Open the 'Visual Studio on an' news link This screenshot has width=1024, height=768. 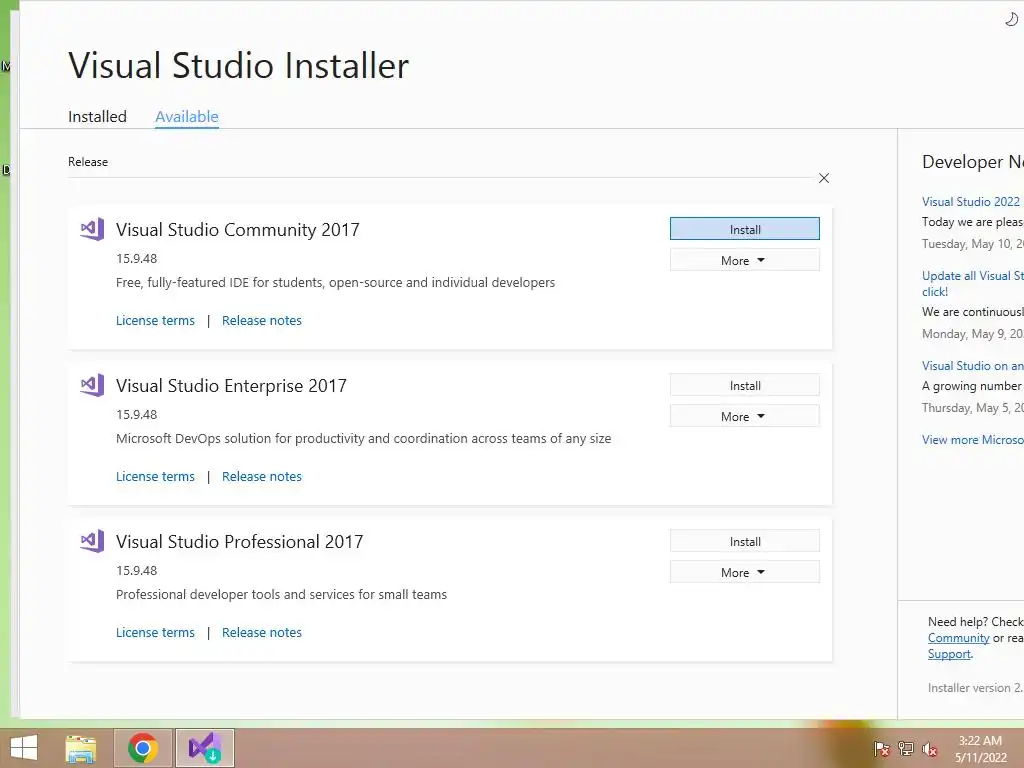pos(972,366)
